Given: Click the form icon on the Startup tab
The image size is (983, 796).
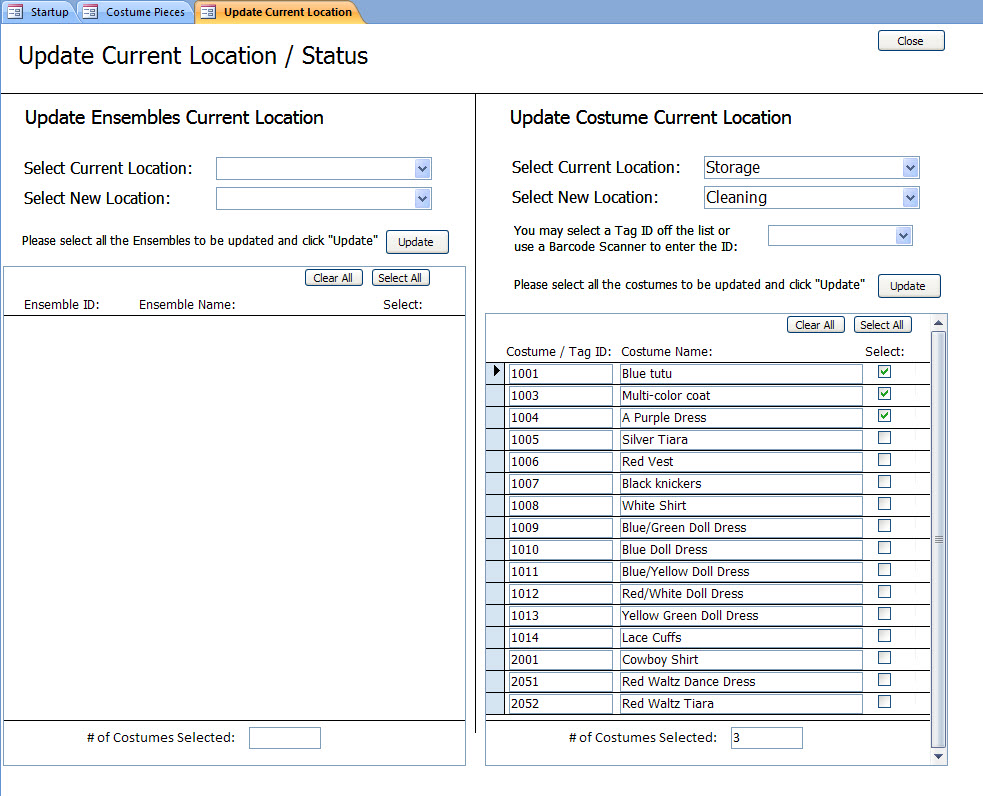Looking at the screenshot, I should [15, 12].
